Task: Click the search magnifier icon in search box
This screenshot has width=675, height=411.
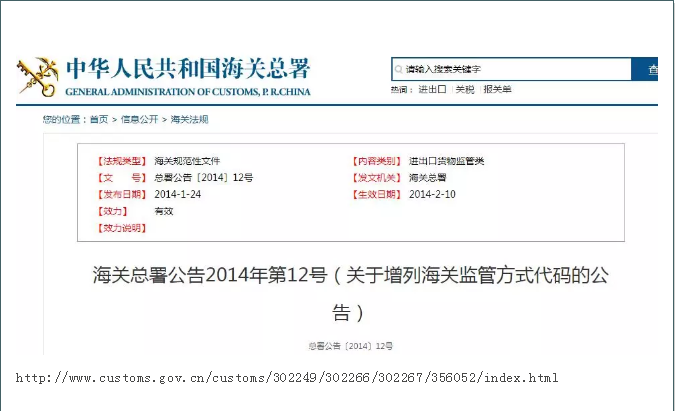Action: (x=399, y=69)
